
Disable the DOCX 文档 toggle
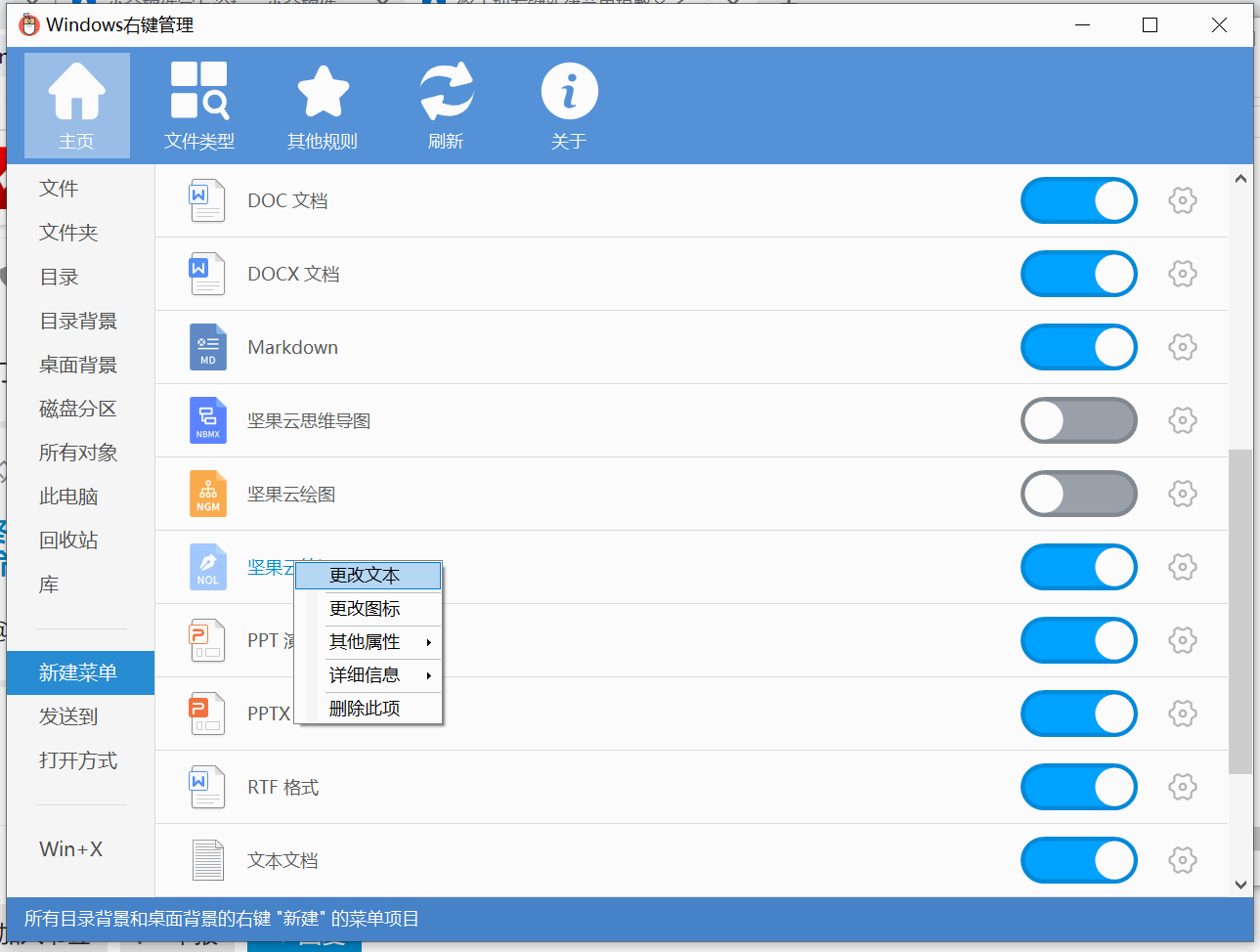click(x=1078, y=274)
